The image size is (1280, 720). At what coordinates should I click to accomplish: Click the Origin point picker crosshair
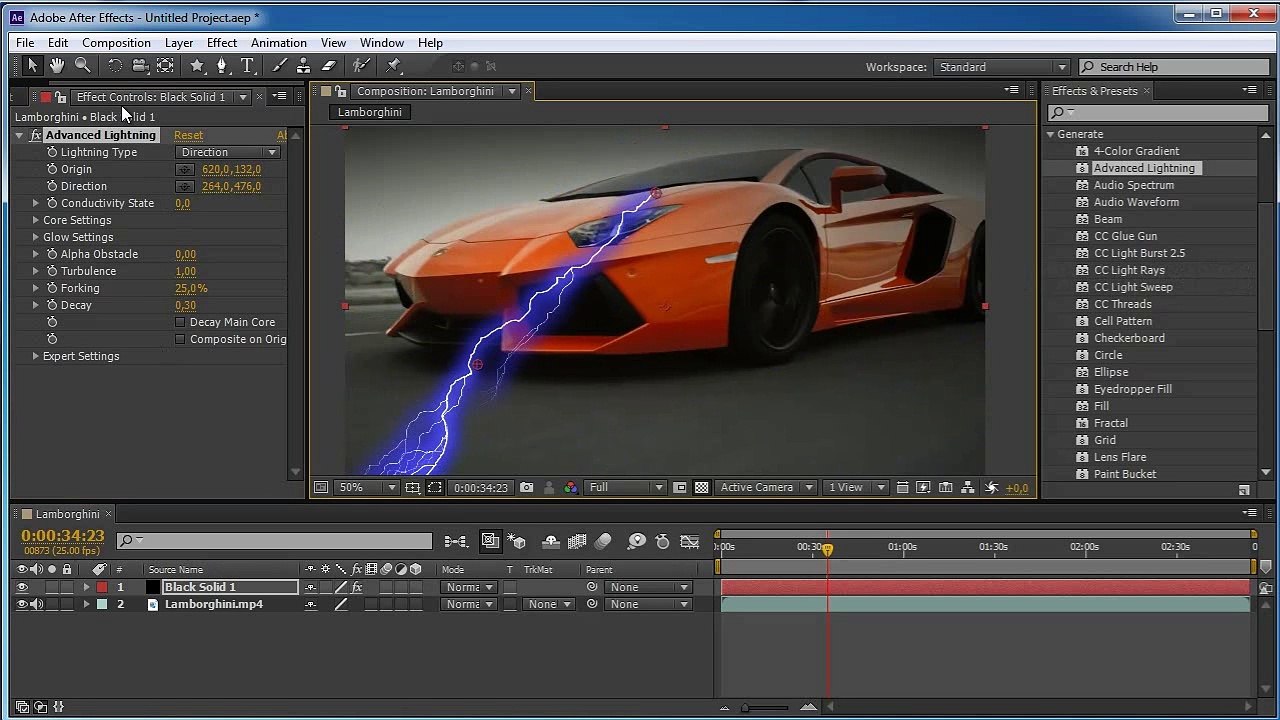point(185,170)
